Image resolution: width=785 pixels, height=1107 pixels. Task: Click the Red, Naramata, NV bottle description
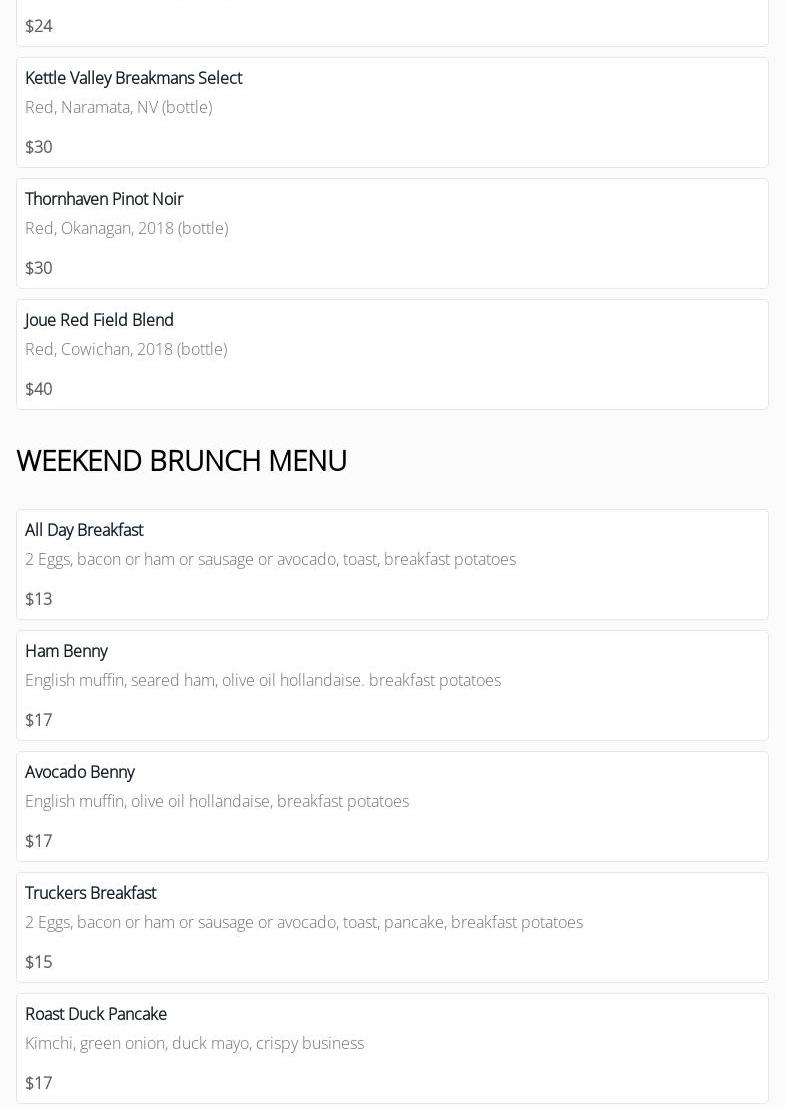118,107
